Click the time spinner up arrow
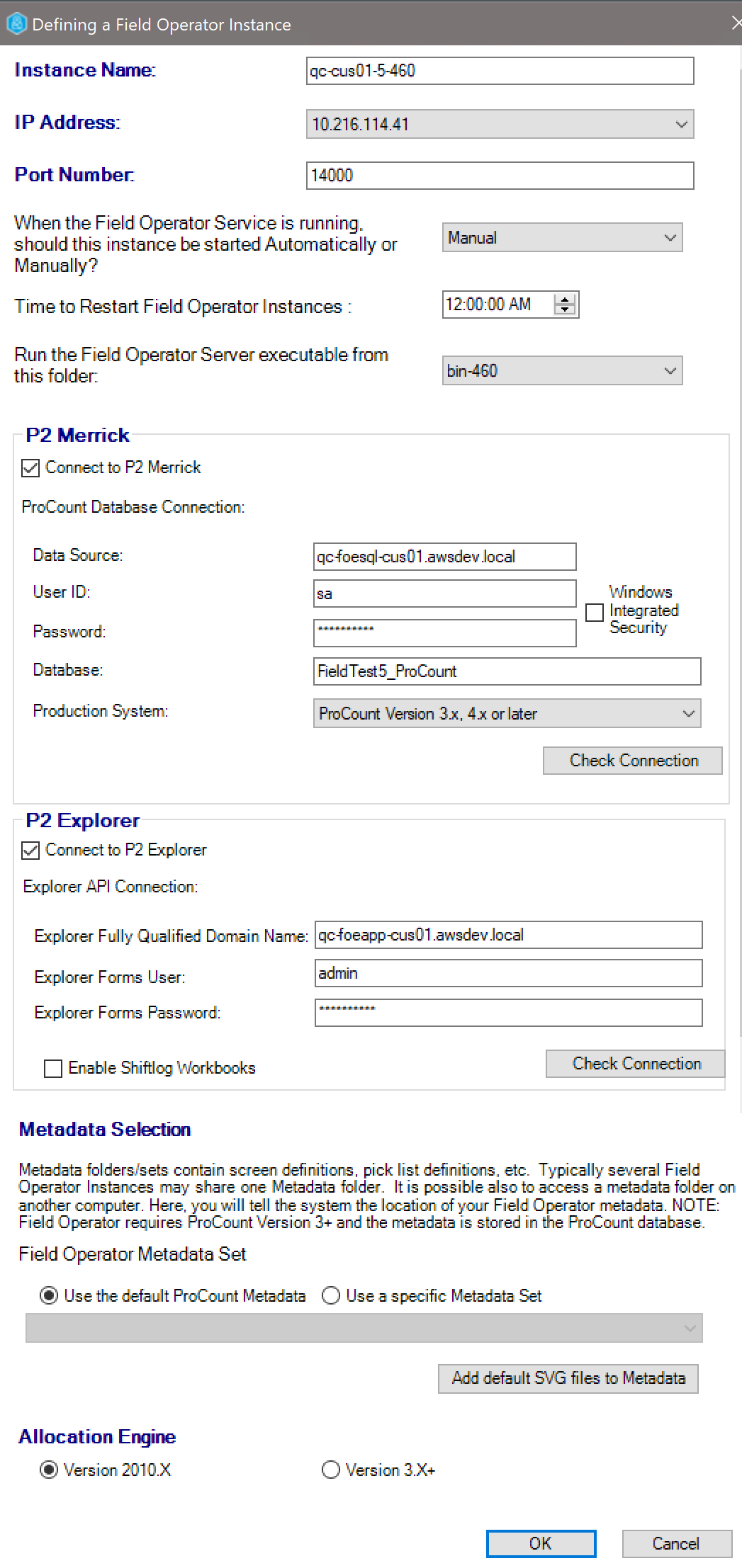Screen dimensions: 742x1568 point(565,300)
